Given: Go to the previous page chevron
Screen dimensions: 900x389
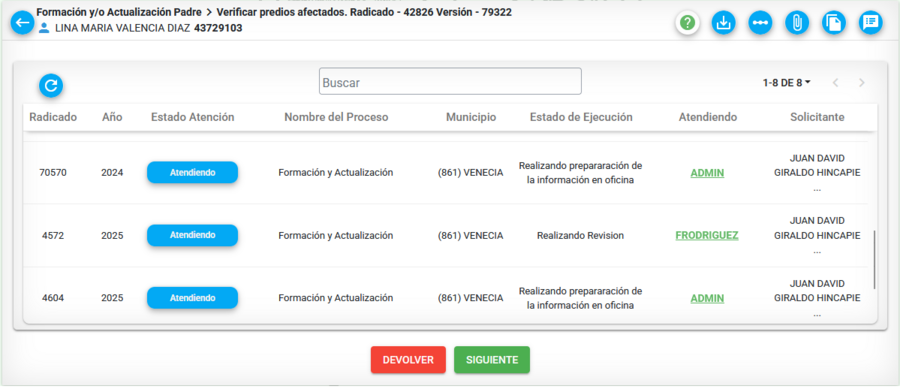Looking at the screenshot, I should click(836, 83).
